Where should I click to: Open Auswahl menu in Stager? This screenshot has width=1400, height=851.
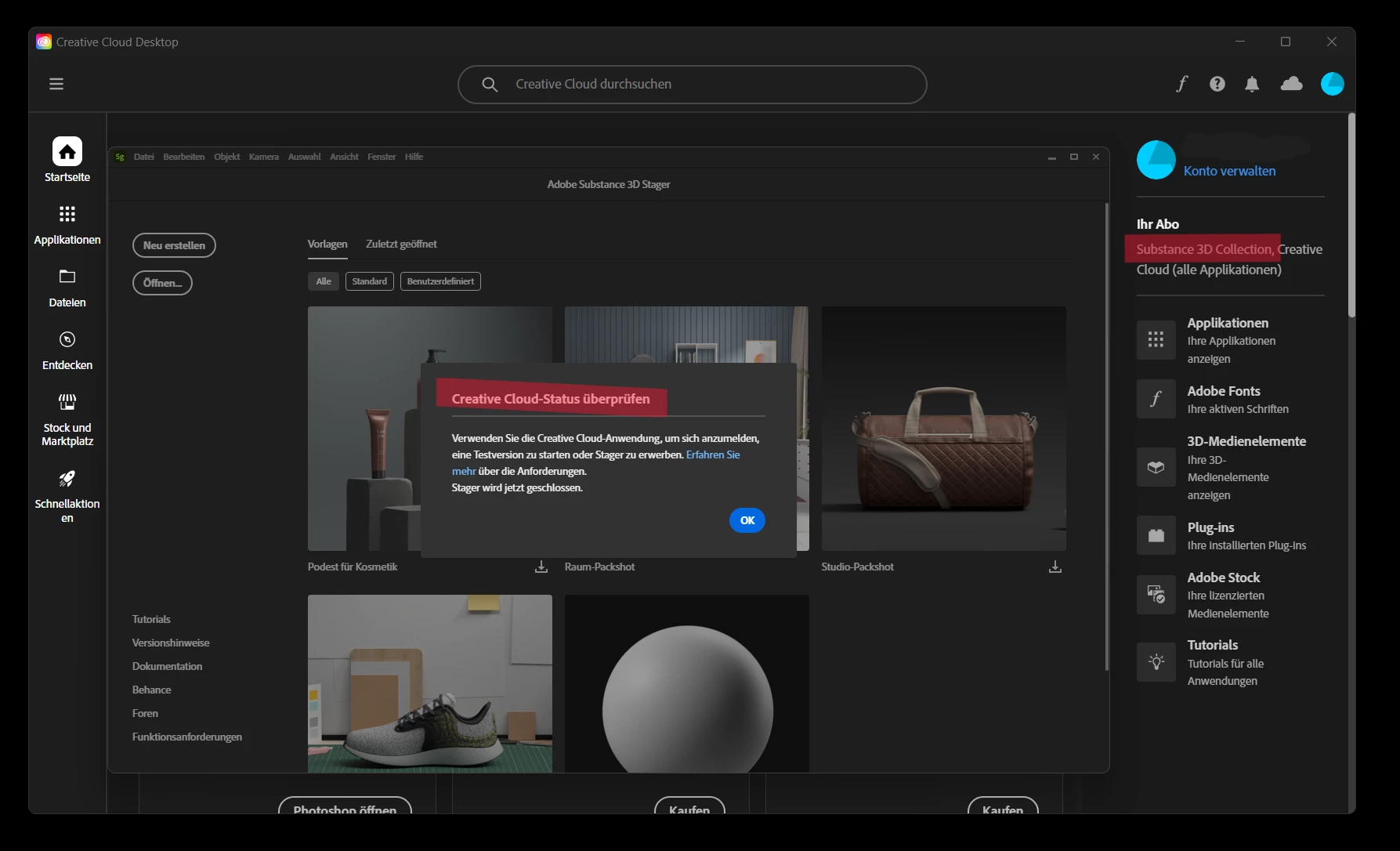[305, 157]
